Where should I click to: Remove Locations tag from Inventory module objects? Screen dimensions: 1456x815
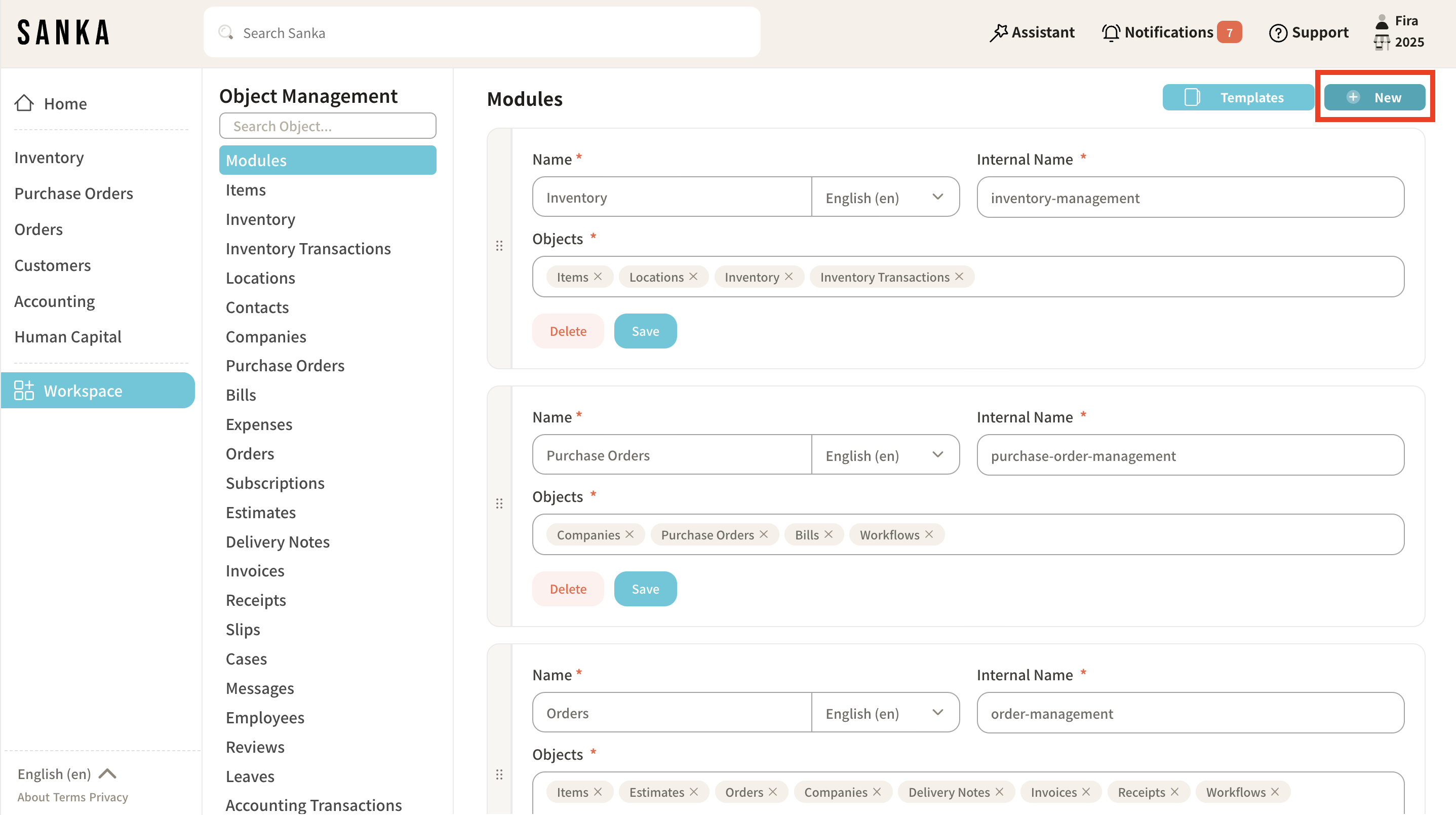pyautogui.click(x=693, y=277)
